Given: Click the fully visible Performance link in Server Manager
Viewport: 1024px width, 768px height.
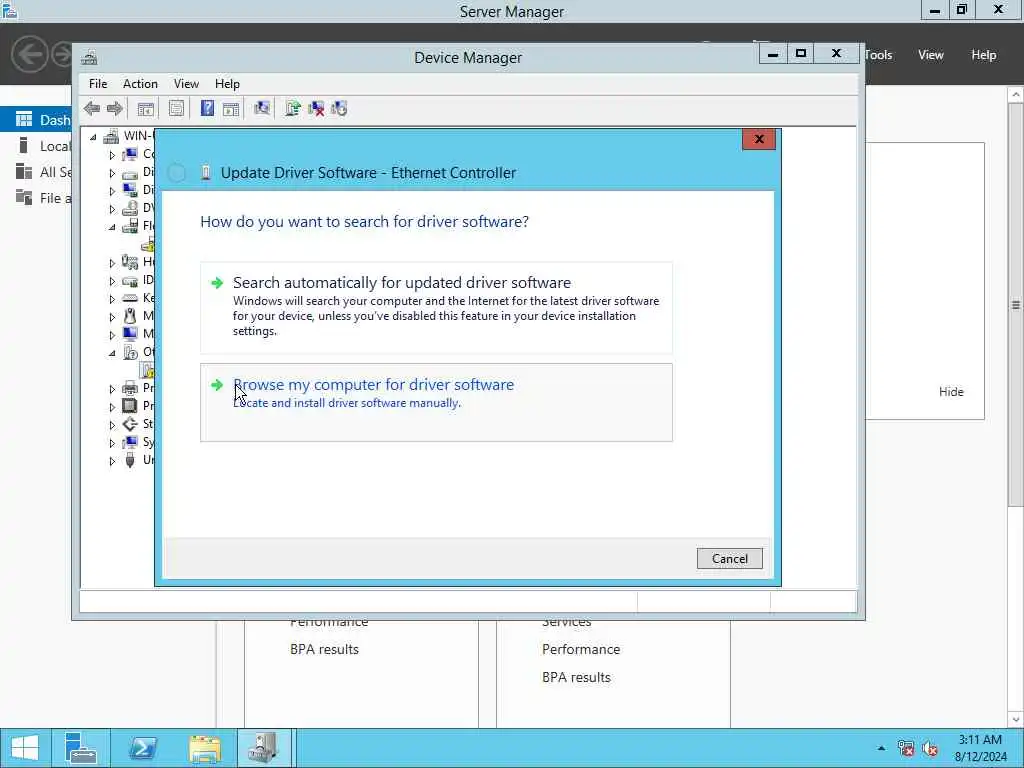Looking at the screenshot, I should [581, 649].
